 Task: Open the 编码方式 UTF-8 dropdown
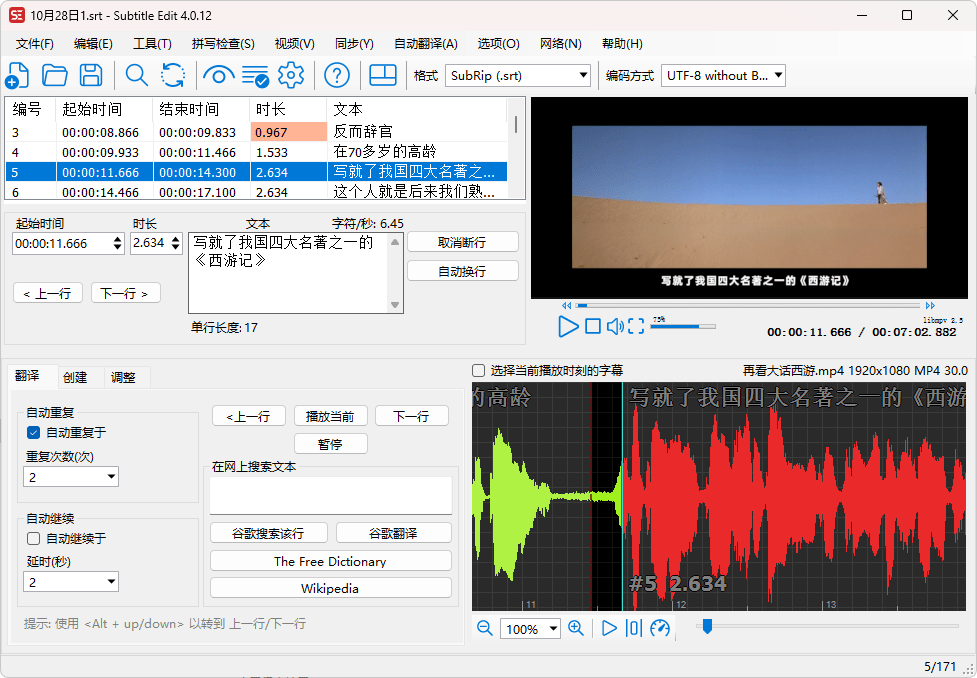pyautogui.click(x=723, y=75)
